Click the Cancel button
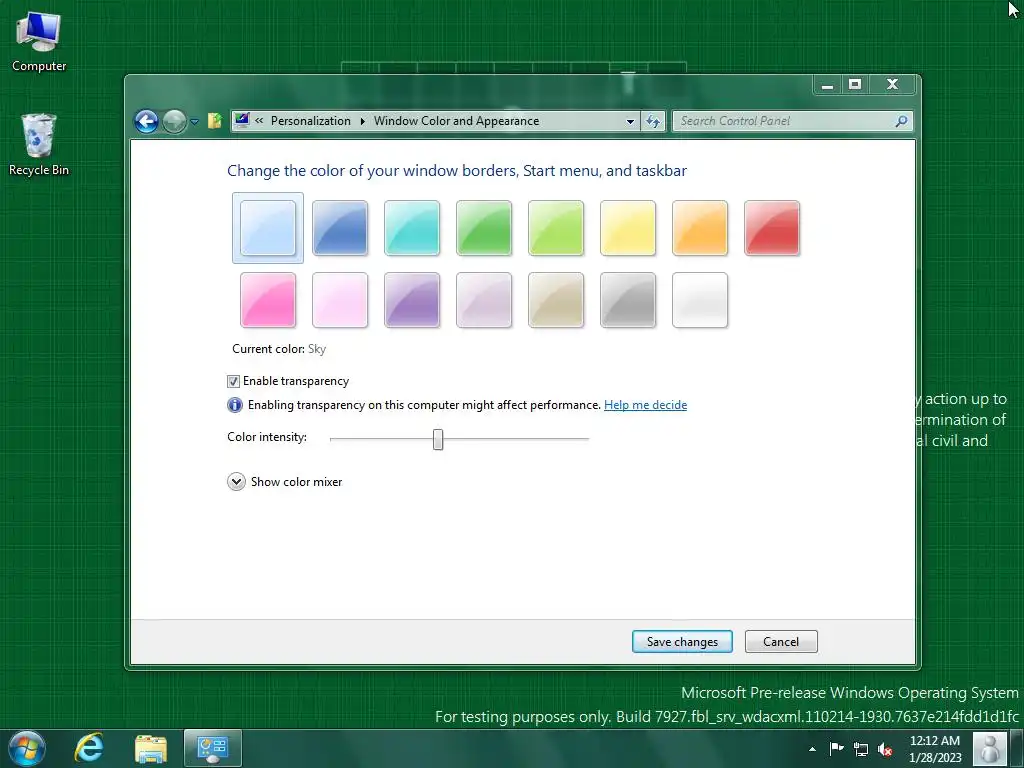 tap(781, 642)
